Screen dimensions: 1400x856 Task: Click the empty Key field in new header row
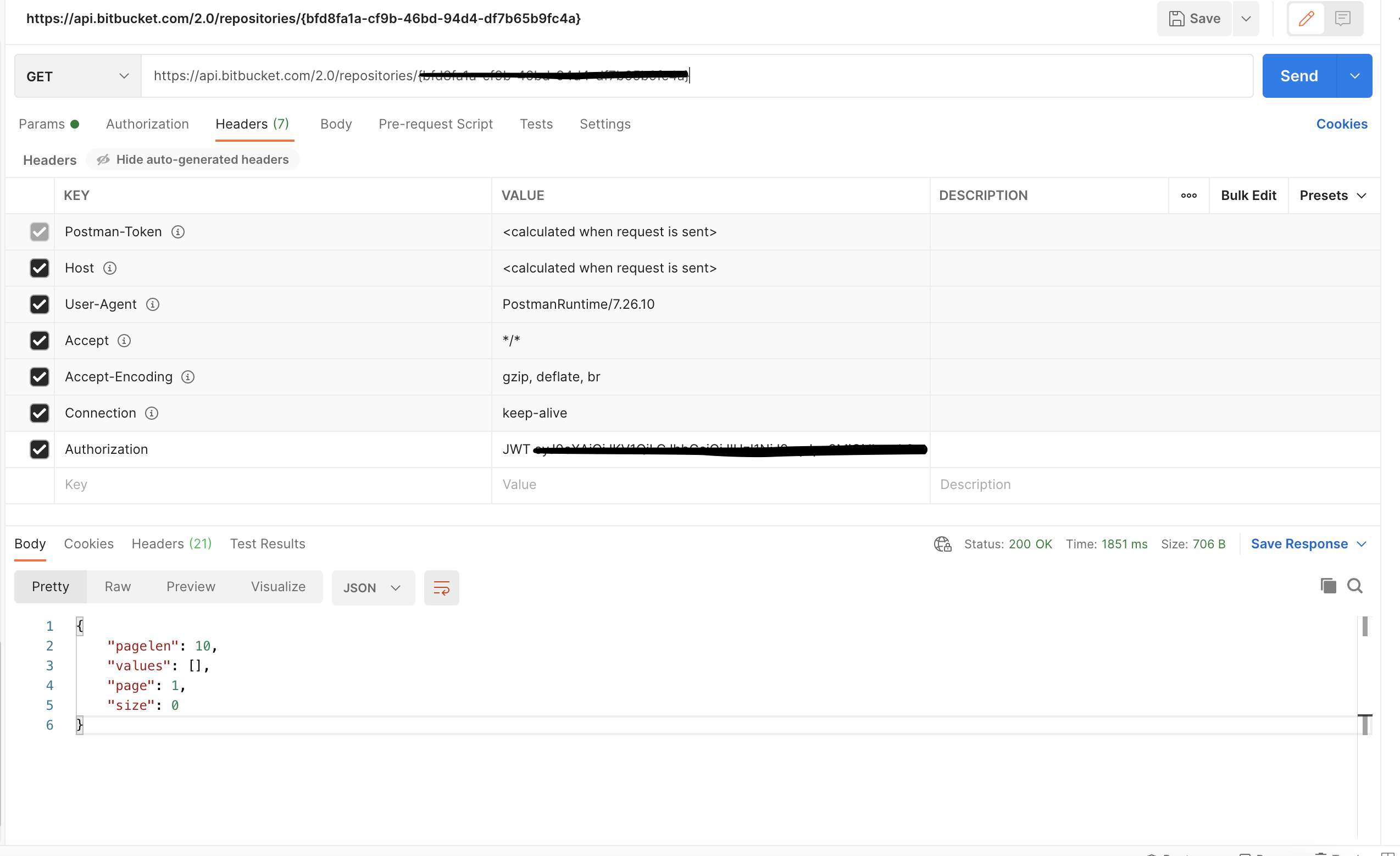273,485
